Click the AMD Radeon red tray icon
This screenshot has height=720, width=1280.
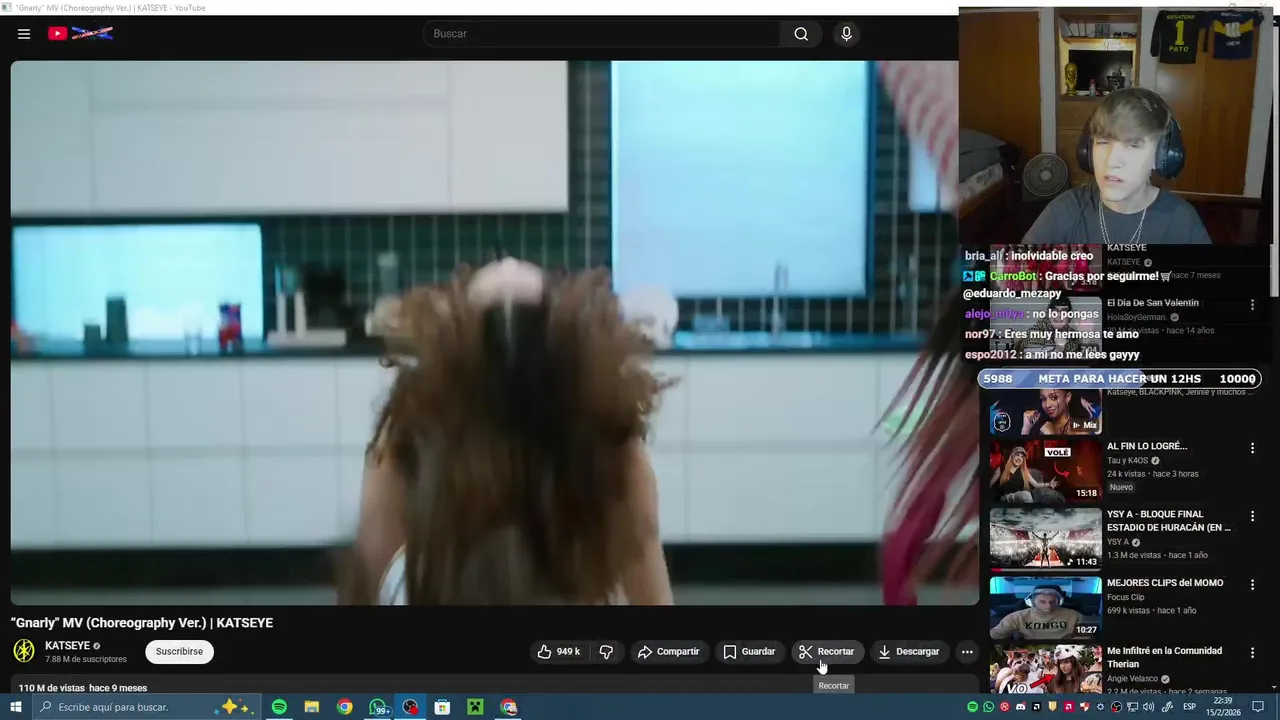coord(1069,707)
